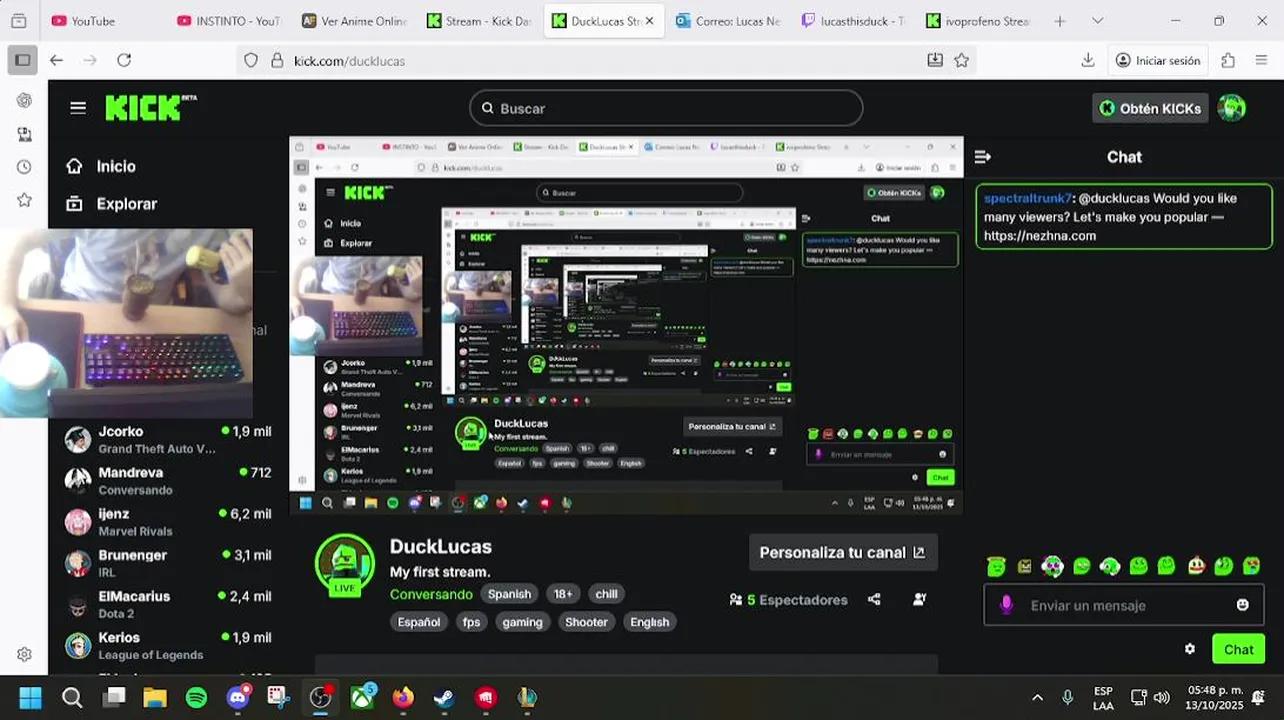Click the Buscar search field
This screenshot has width=1284, height=720.
click(x=666, y=108)
